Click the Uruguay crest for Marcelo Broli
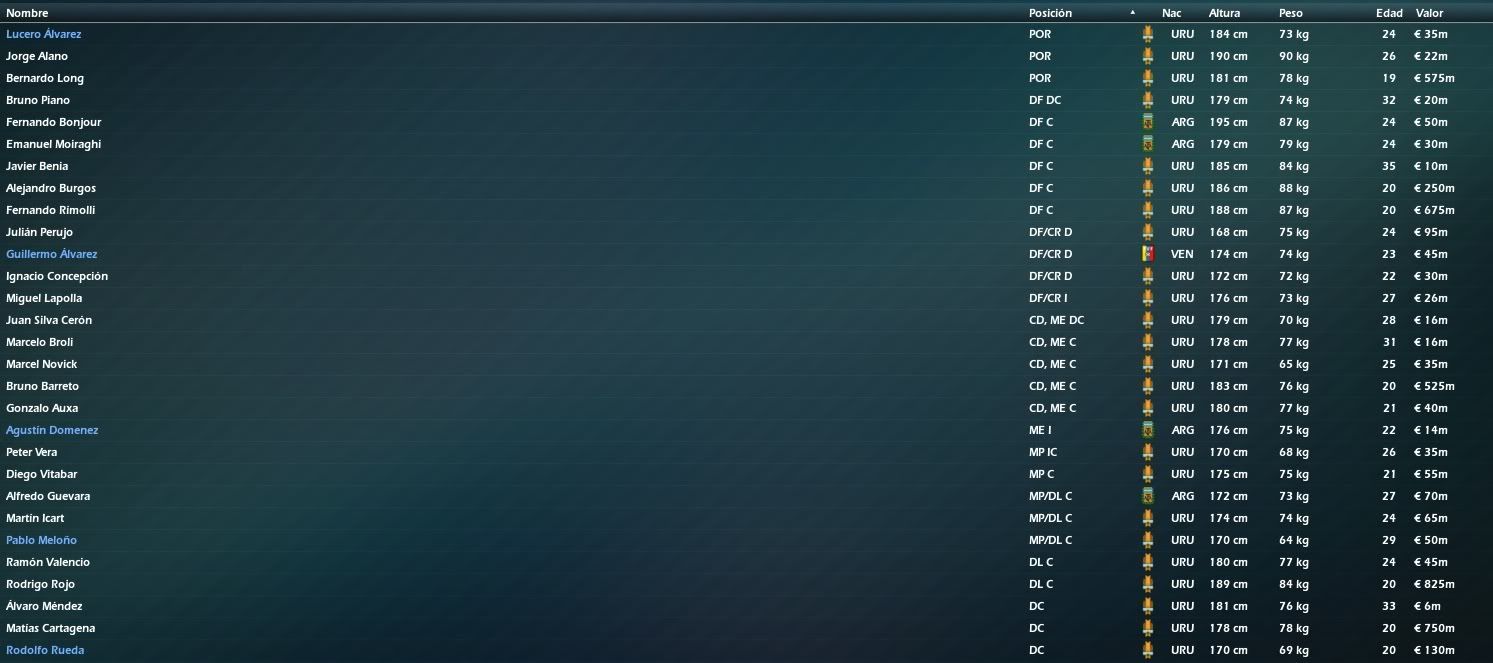 pos(1148,342)
